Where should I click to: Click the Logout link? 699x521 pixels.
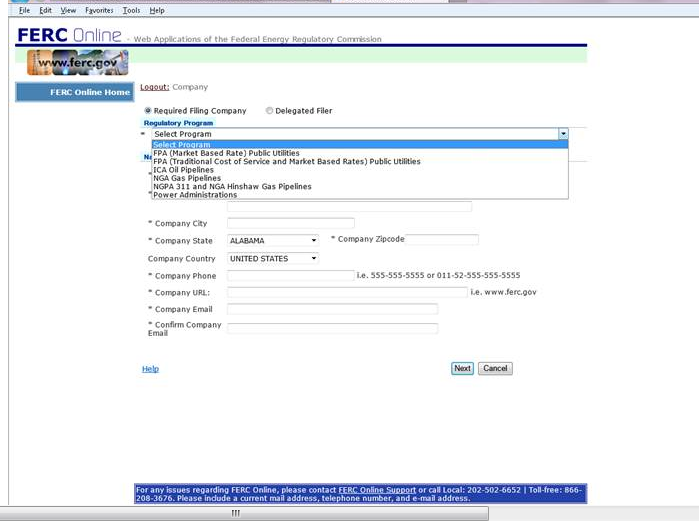155,87
